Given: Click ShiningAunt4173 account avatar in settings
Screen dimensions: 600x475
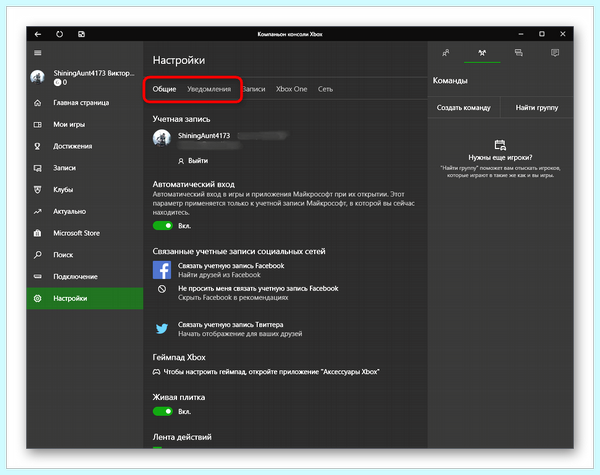Looking at the screenshot, I should pyautogui.click(x=162, y=138).
